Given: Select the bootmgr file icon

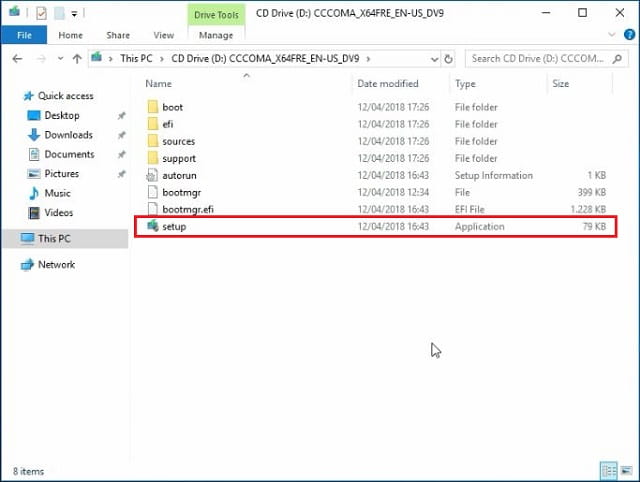Looking at the screenshot, I should [x=152, y=192].
